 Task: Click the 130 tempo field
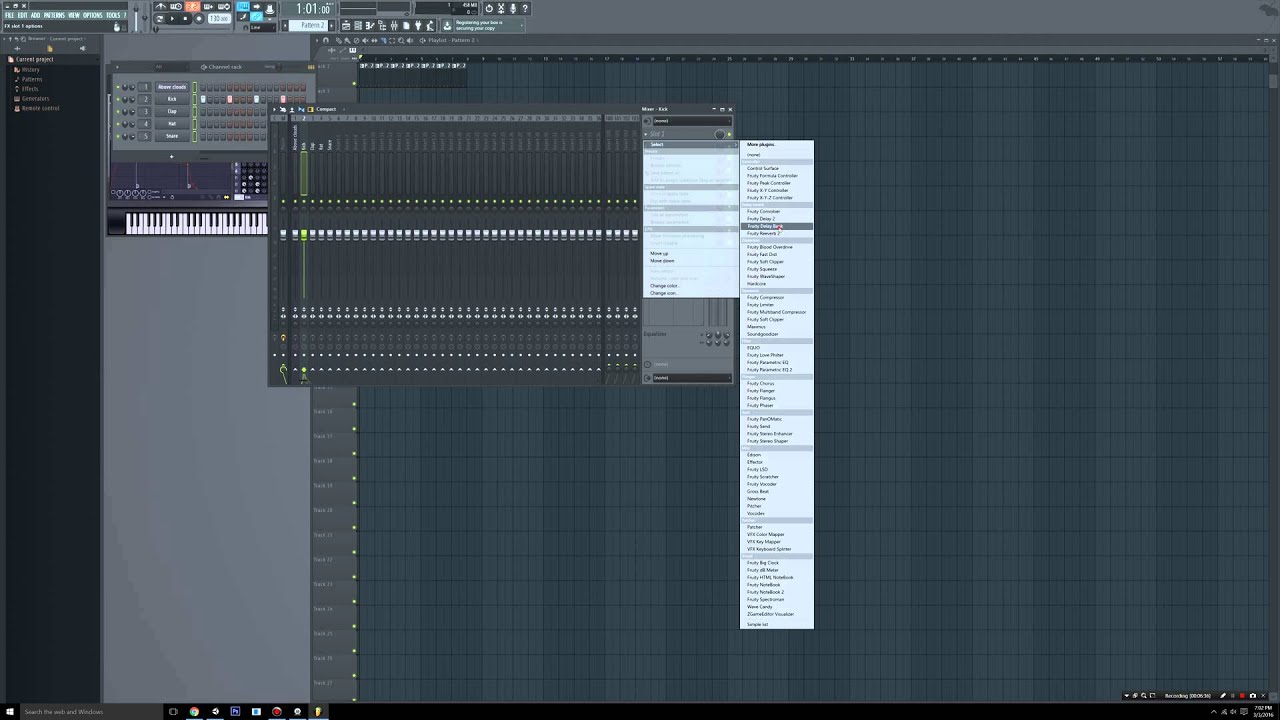click(219, 18)
